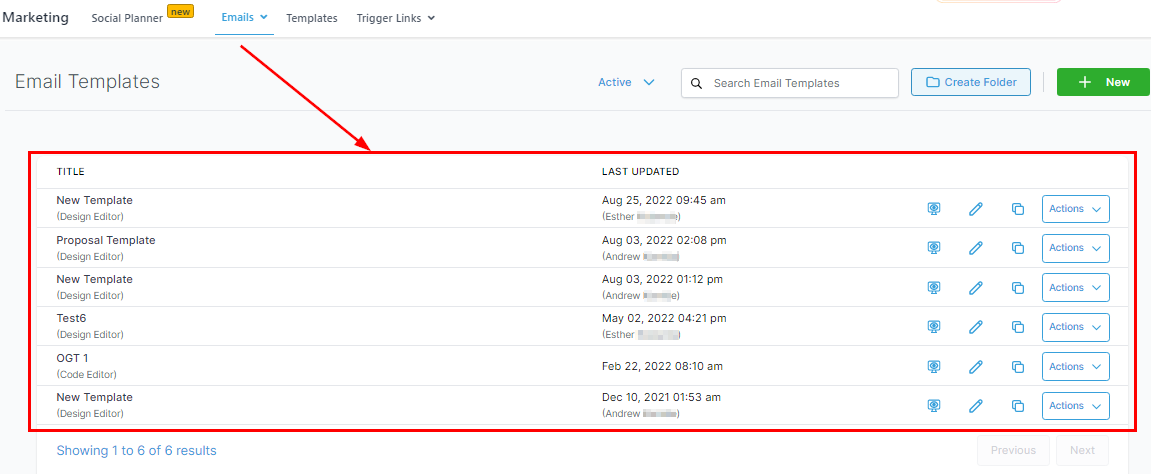
Task: Open Actions dropdown for Proposal Template
Action: [1075, 248]
